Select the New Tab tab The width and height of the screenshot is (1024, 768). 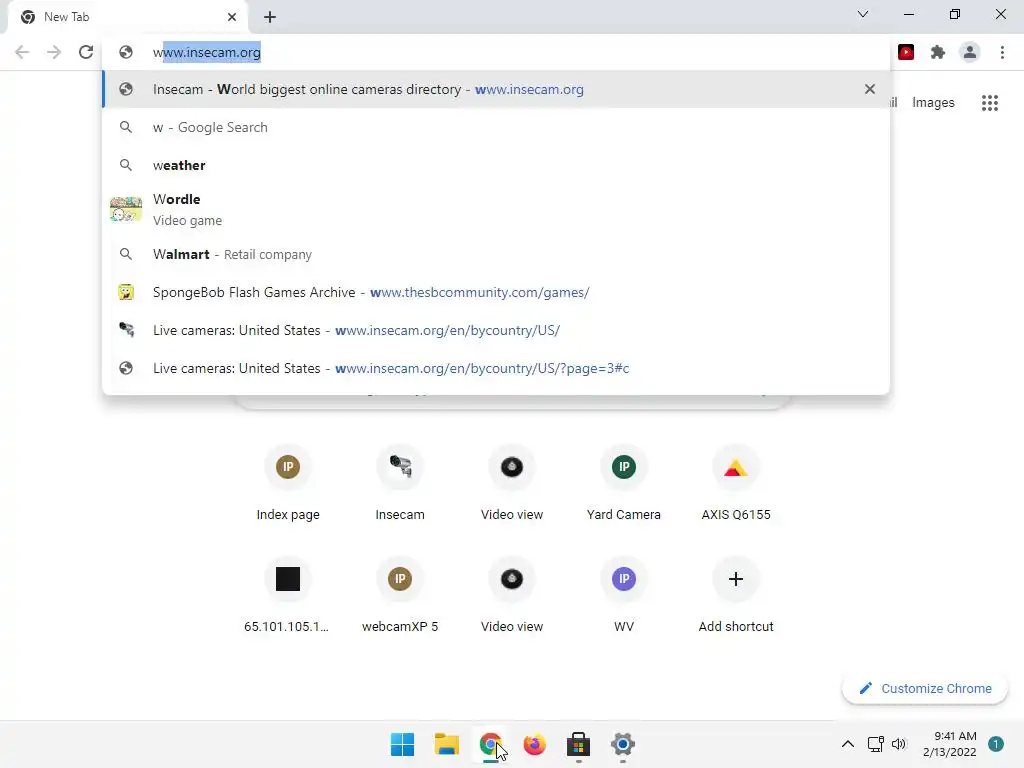point(127,17)
